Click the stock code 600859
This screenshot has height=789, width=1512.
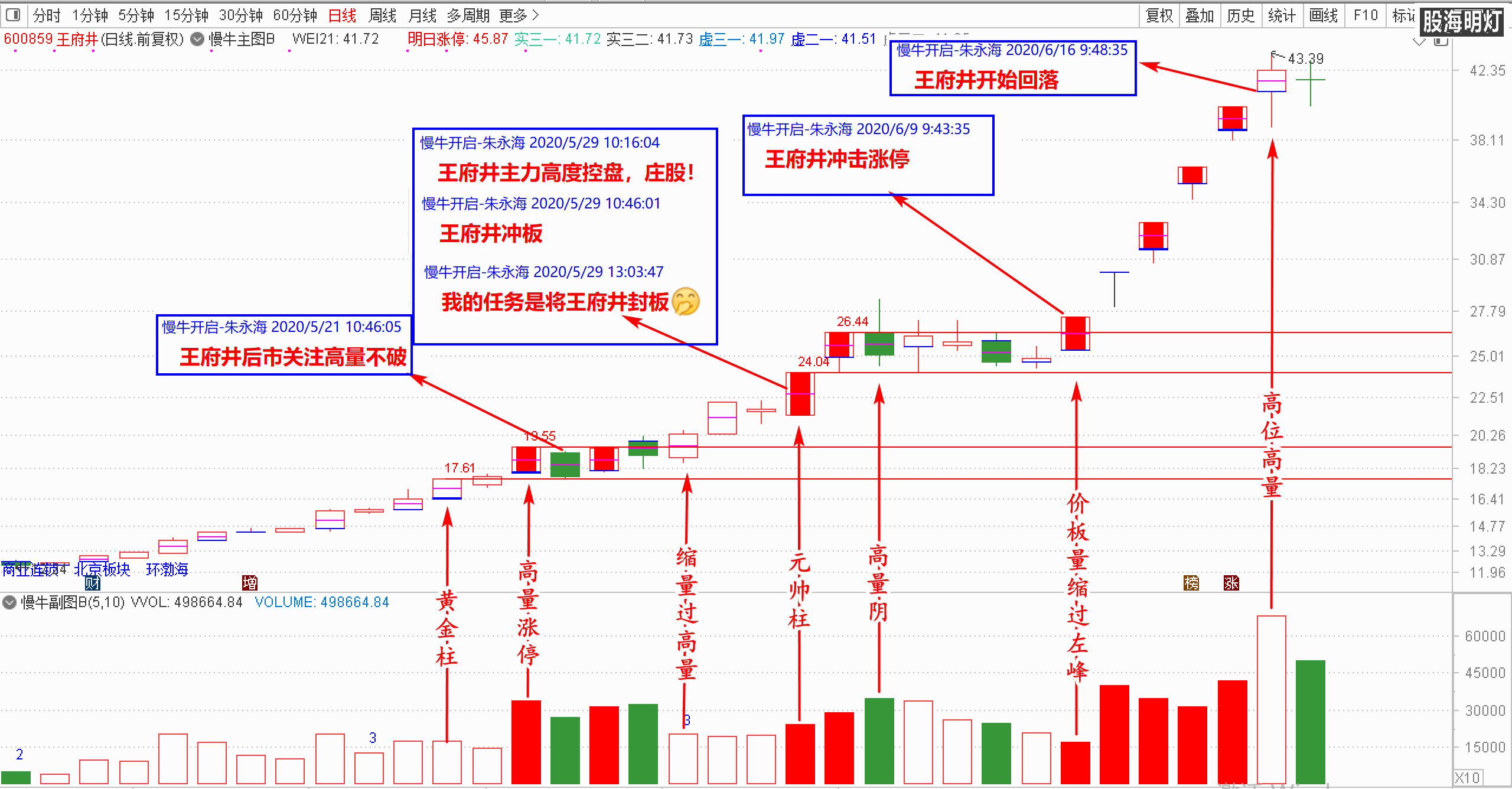coord(28,39)
